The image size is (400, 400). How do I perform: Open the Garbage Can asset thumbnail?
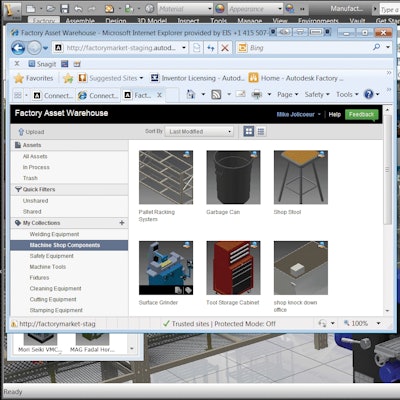pyautogui.click(x=233, y=177)
